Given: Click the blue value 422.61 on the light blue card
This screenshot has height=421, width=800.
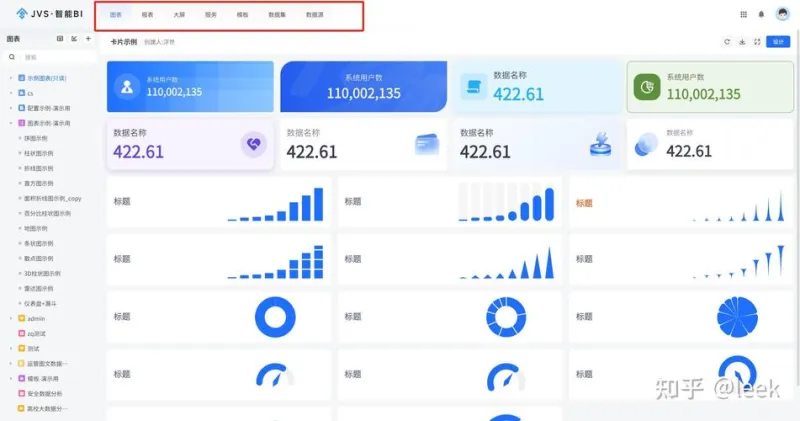Looking at the screenshot, I should [518, 94].
